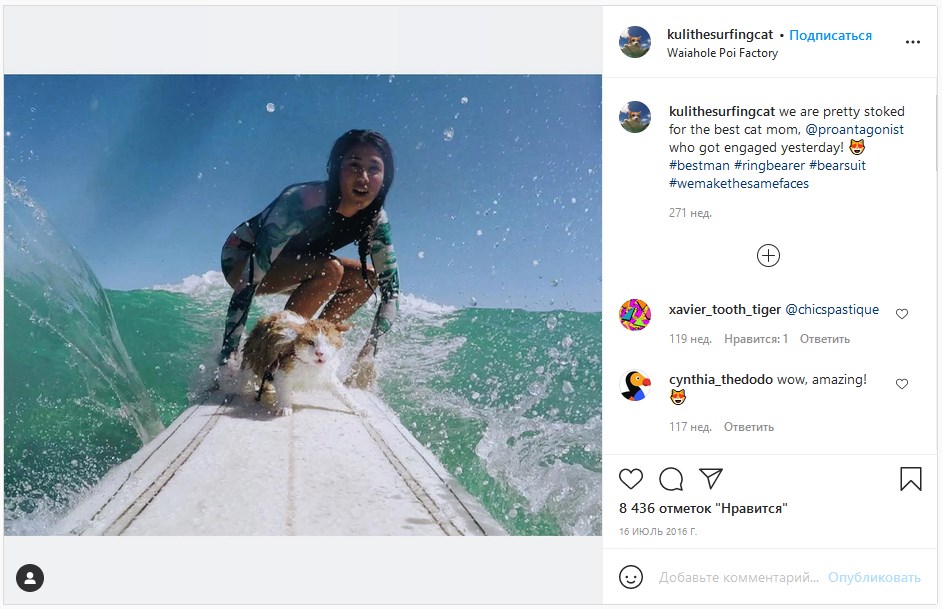This screenshot has width=942, height=609.
Task: Open emoji picker smiley icon
Action: [x=631, y=577]
